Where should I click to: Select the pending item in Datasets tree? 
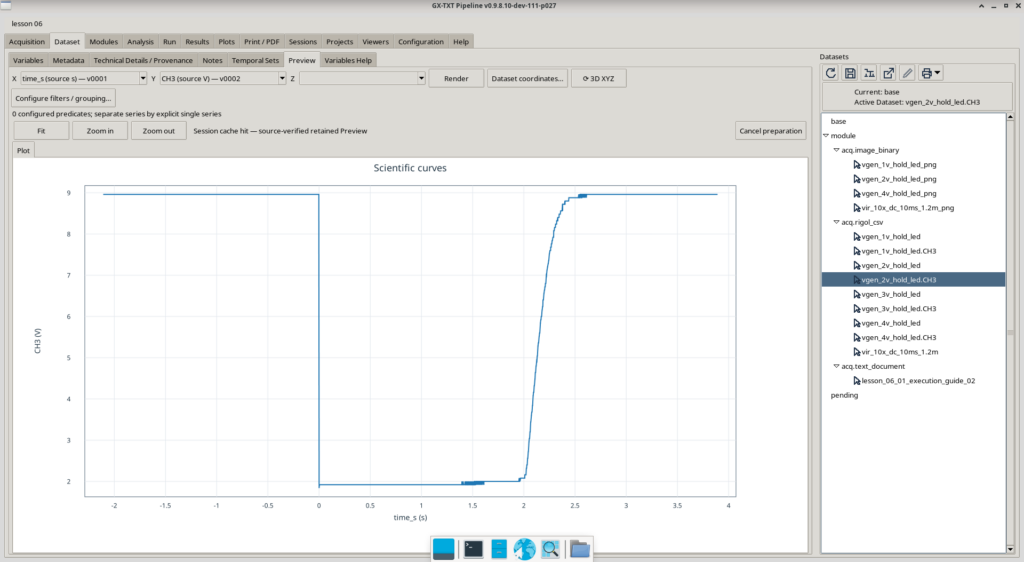[844, 396]
